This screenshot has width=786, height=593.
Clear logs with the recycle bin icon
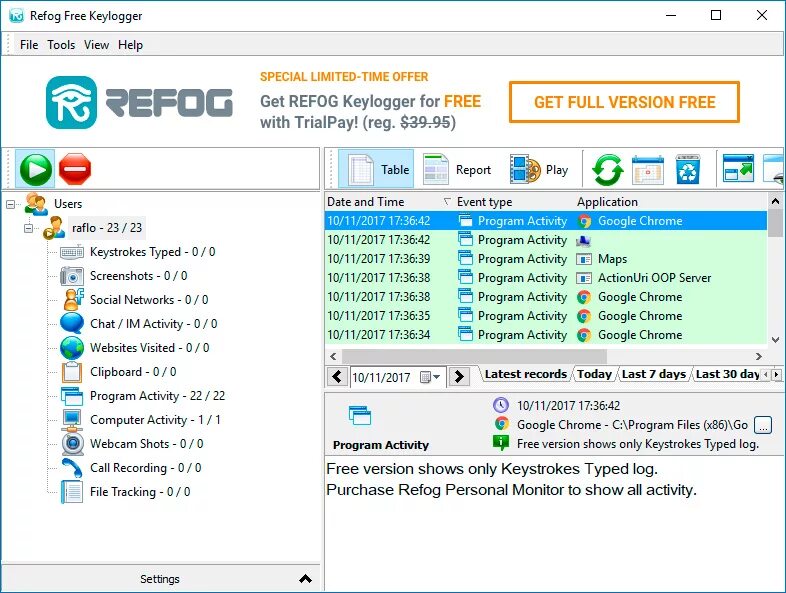pos(687,169)
